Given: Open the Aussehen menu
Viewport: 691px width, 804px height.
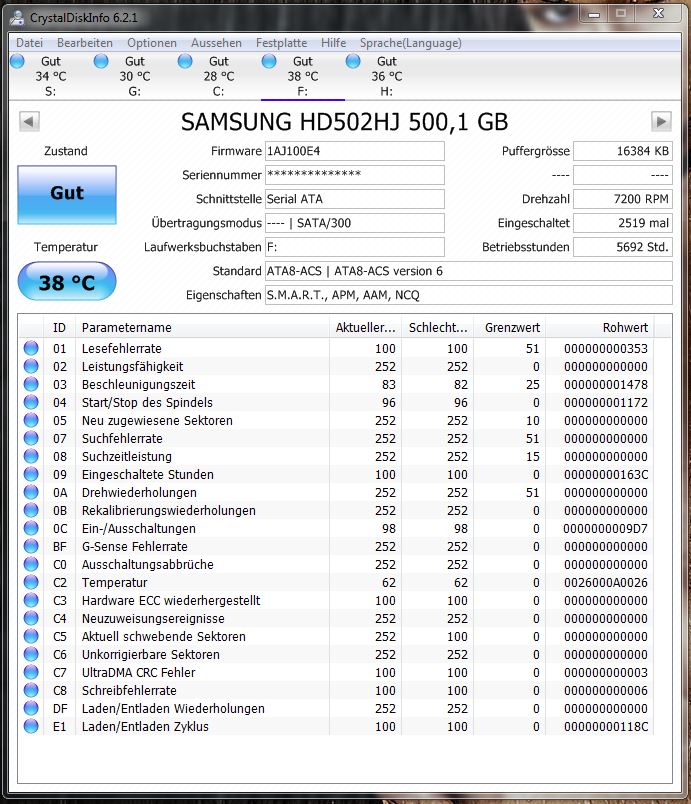Looking at the screenshot, I should pos(216,43).
